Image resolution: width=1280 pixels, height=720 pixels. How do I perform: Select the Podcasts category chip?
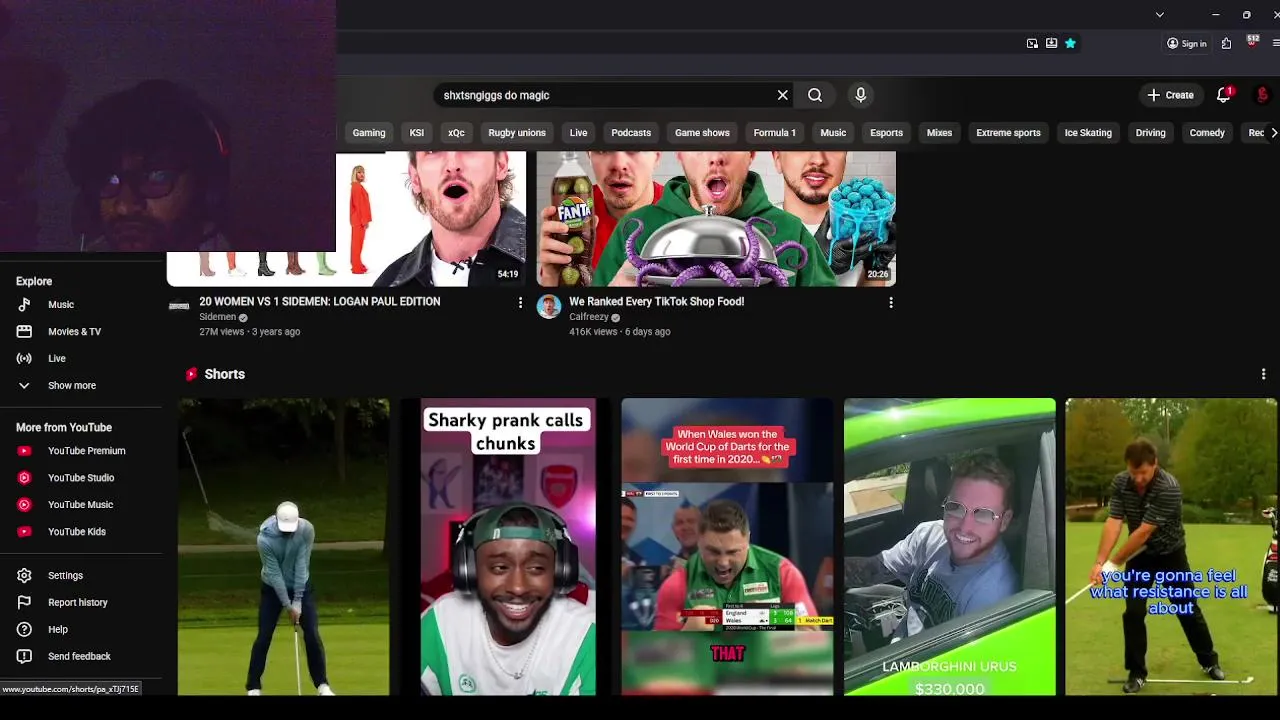[x=631, y=132]
